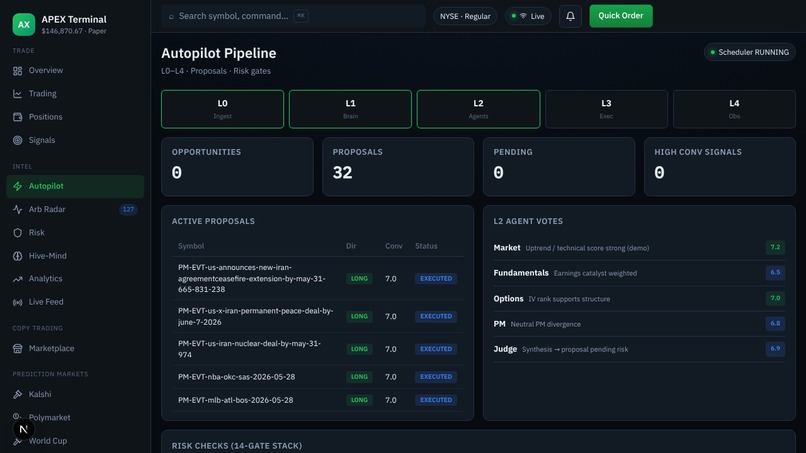The width and height of the screenshot is (806, 453).
Task: Select the L4 Obs stage
Action: click(x=734, y=109)
